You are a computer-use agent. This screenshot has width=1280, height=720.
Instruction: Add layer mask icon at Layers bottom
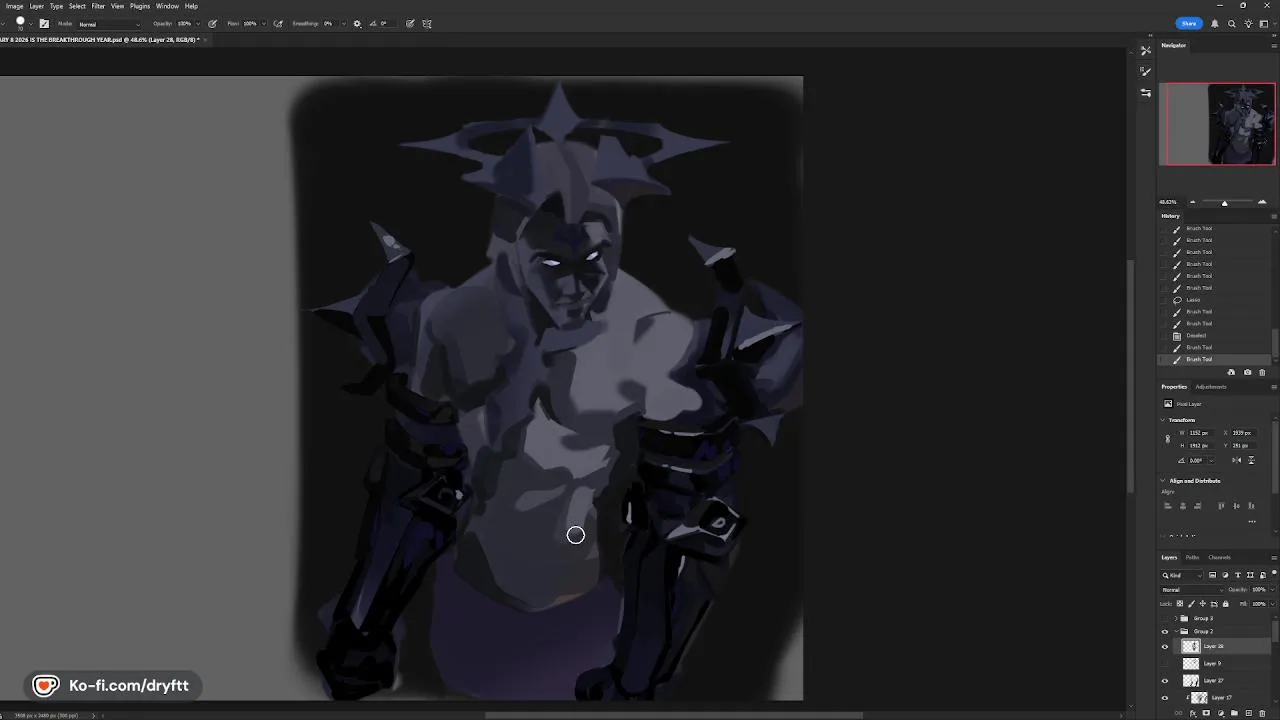coord(1206,713)
